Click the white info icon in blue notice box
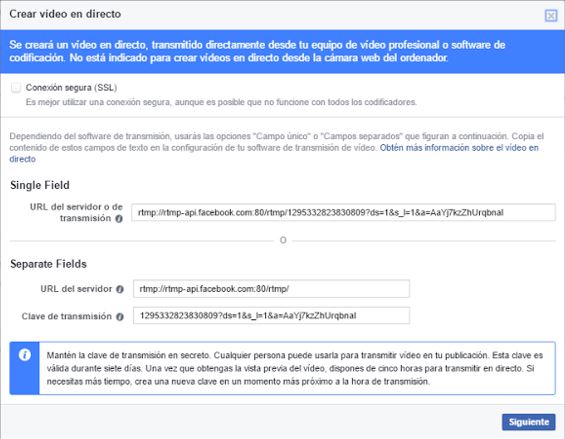The width and height of the screenshot is (565, 439). 25,355
